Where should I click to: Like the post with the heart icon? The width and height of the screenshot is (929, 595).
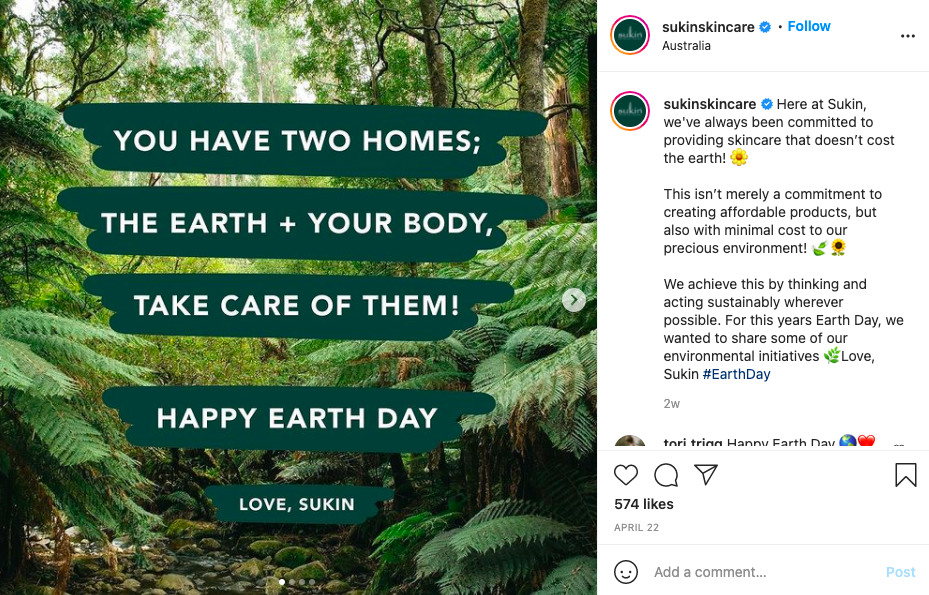626,475
